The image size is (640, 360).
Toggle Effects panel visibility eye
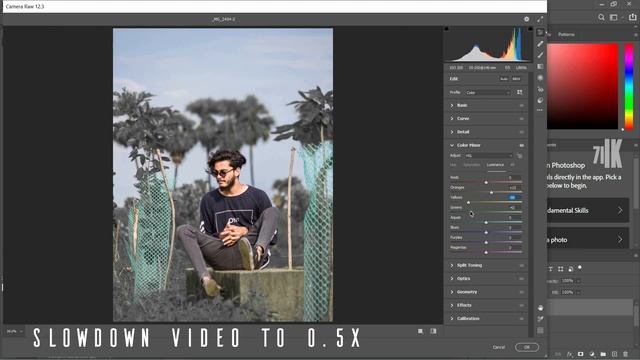pos(522,305)
